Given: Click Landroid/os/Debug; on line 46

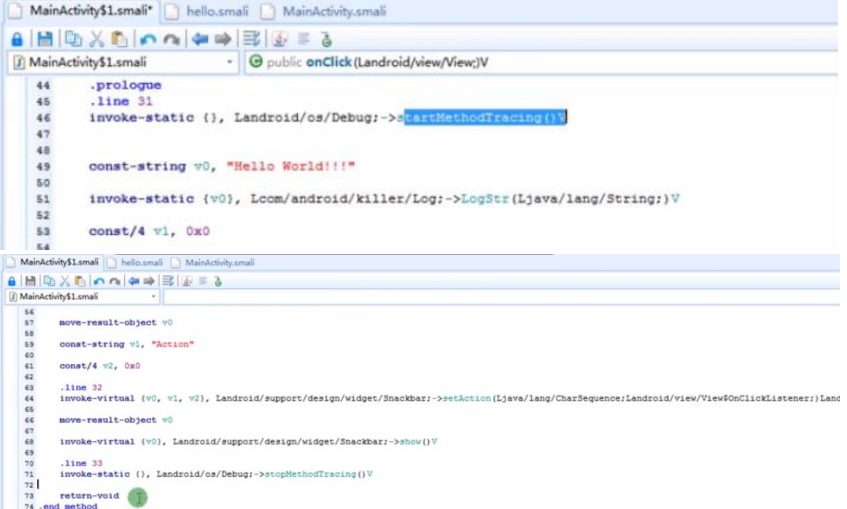Looking at the screenshot, I should coord(306,117).
